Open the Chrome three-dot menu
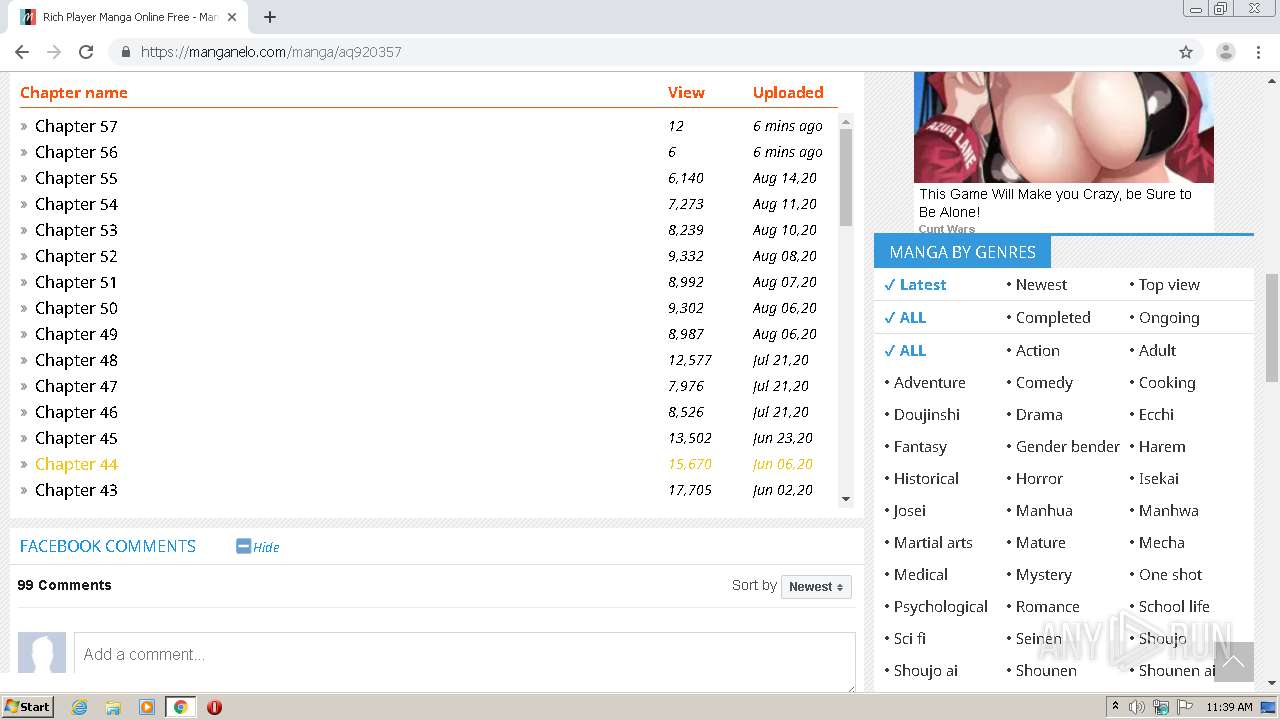1280x720 pixels. tap(1258, 52)
